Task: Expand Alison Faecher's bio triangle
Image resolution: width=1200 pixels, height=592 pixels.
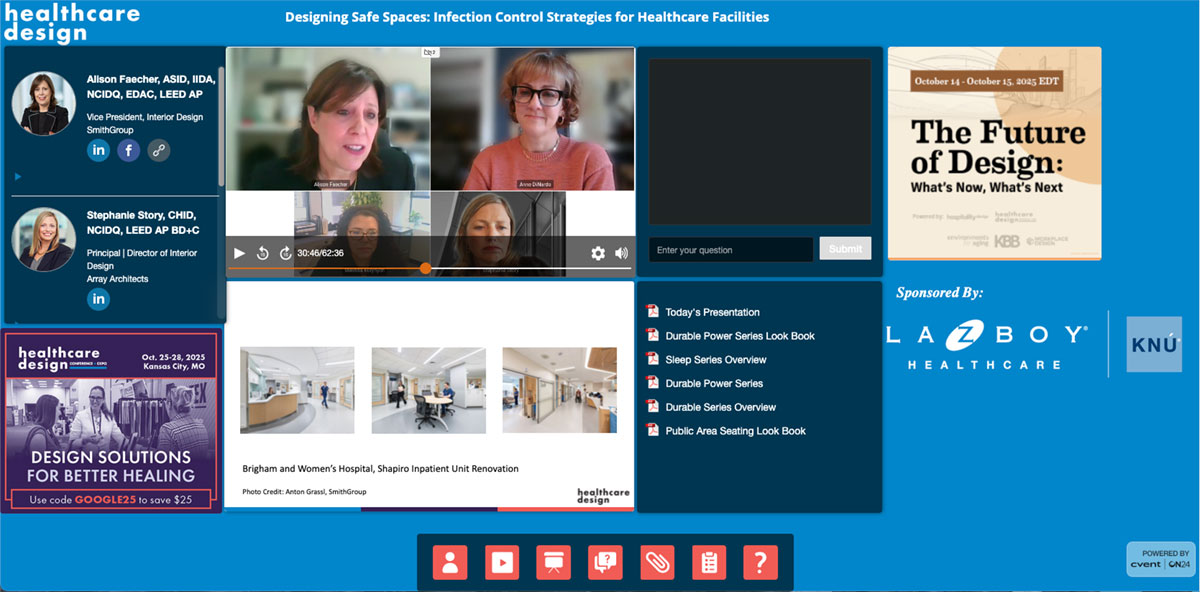Action: 17,177
